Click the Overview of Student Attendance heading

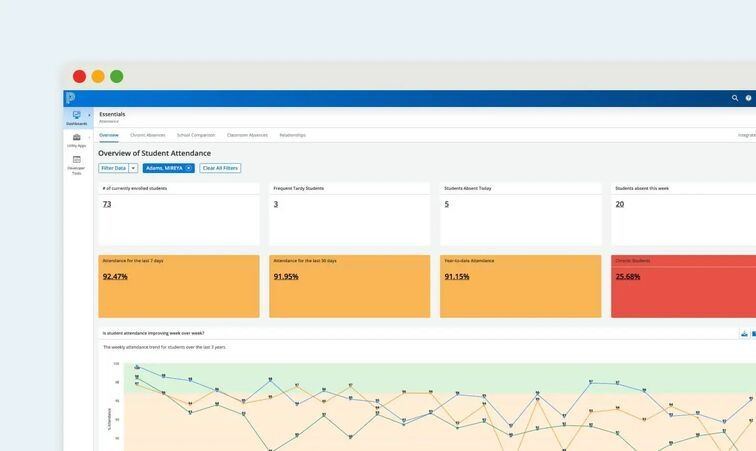(x=154, y=153)
